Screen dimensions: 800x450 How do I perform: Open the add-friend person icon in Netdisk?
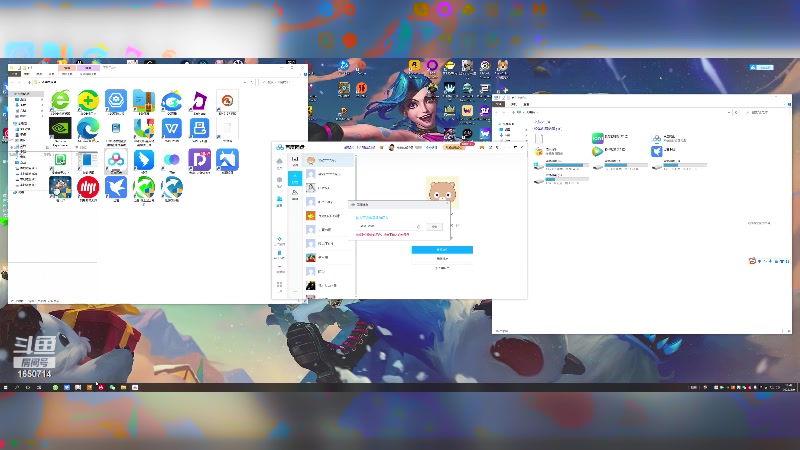295,193
